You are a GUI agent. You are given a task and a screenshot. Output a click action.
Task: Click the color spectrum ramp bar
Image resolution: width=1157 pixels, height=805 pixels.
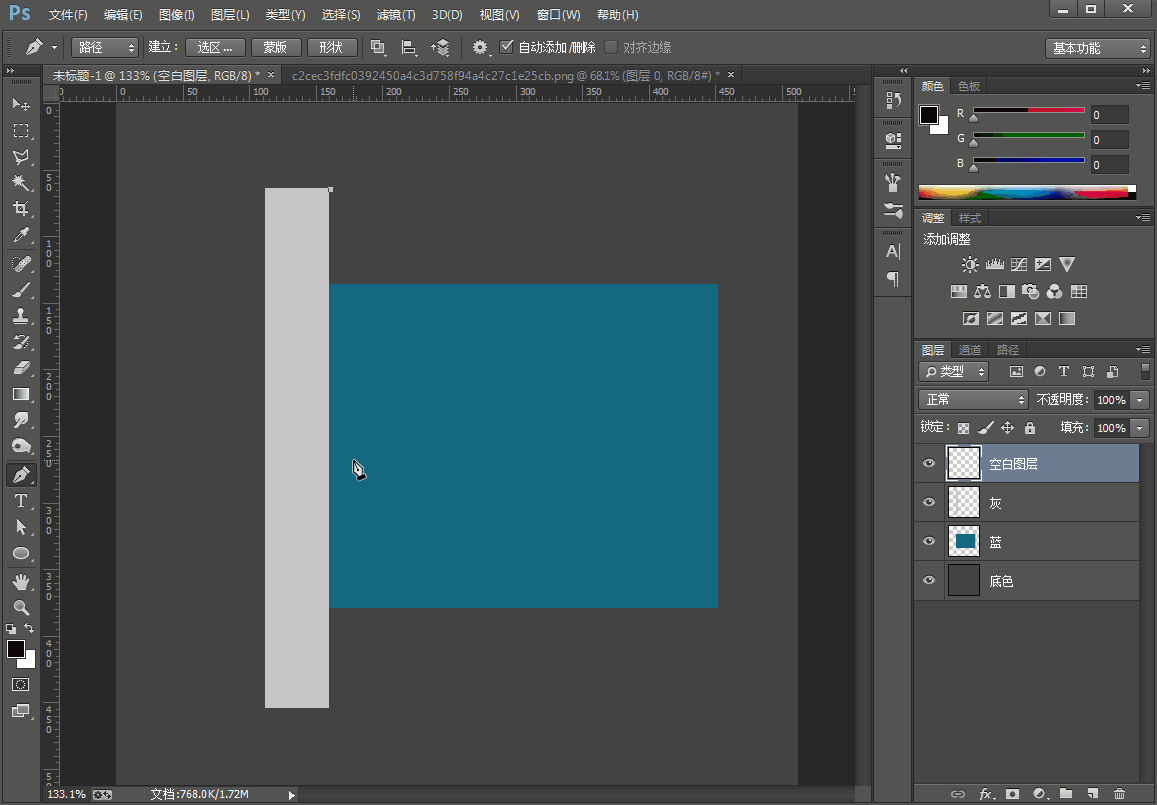point(1026,192)
